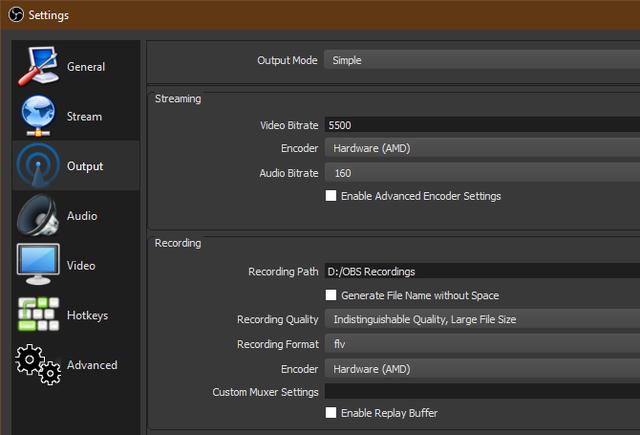Open Advanced settings via gears icon

[38, 364]
